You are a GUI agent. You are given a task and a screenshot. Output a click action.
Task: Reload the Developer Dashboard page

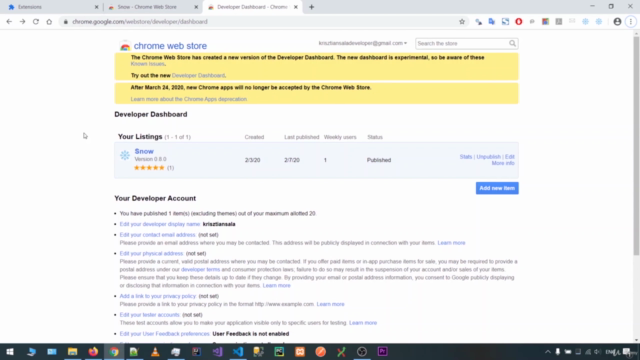(36, 22)
